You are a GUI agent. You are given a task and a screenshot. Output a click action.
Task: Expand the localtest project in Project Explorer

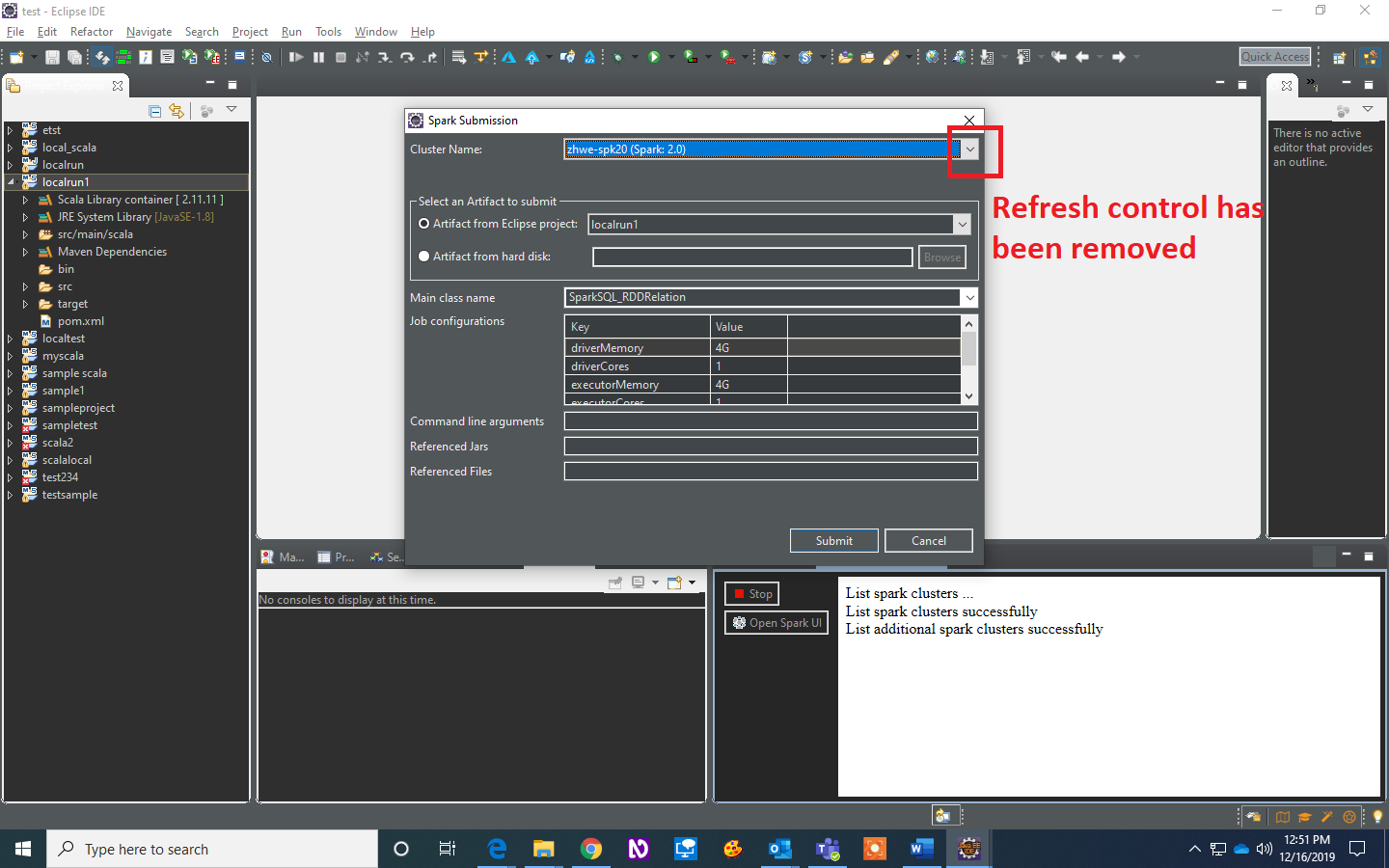click(10, 339)
